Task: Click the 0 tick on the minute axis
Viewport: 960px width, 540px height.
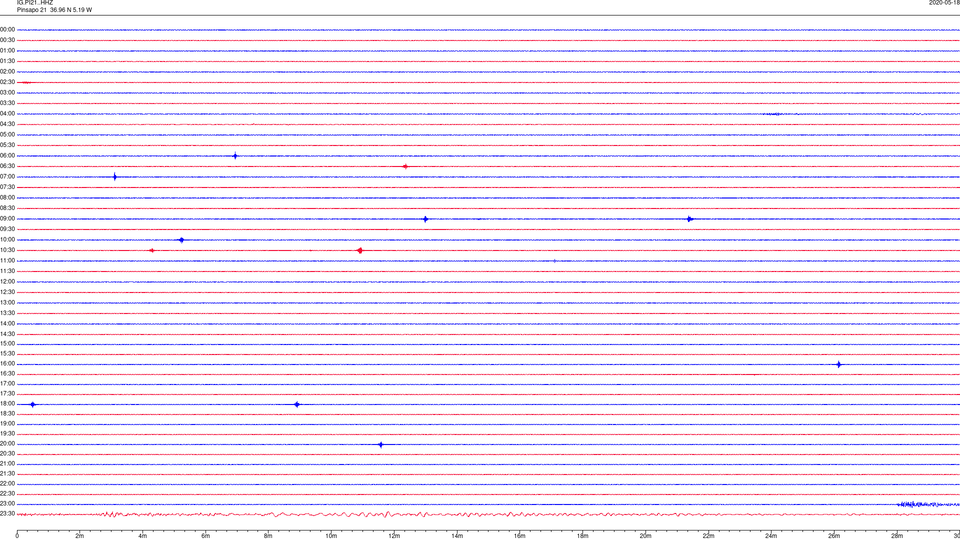Action: tap(17, 536)
